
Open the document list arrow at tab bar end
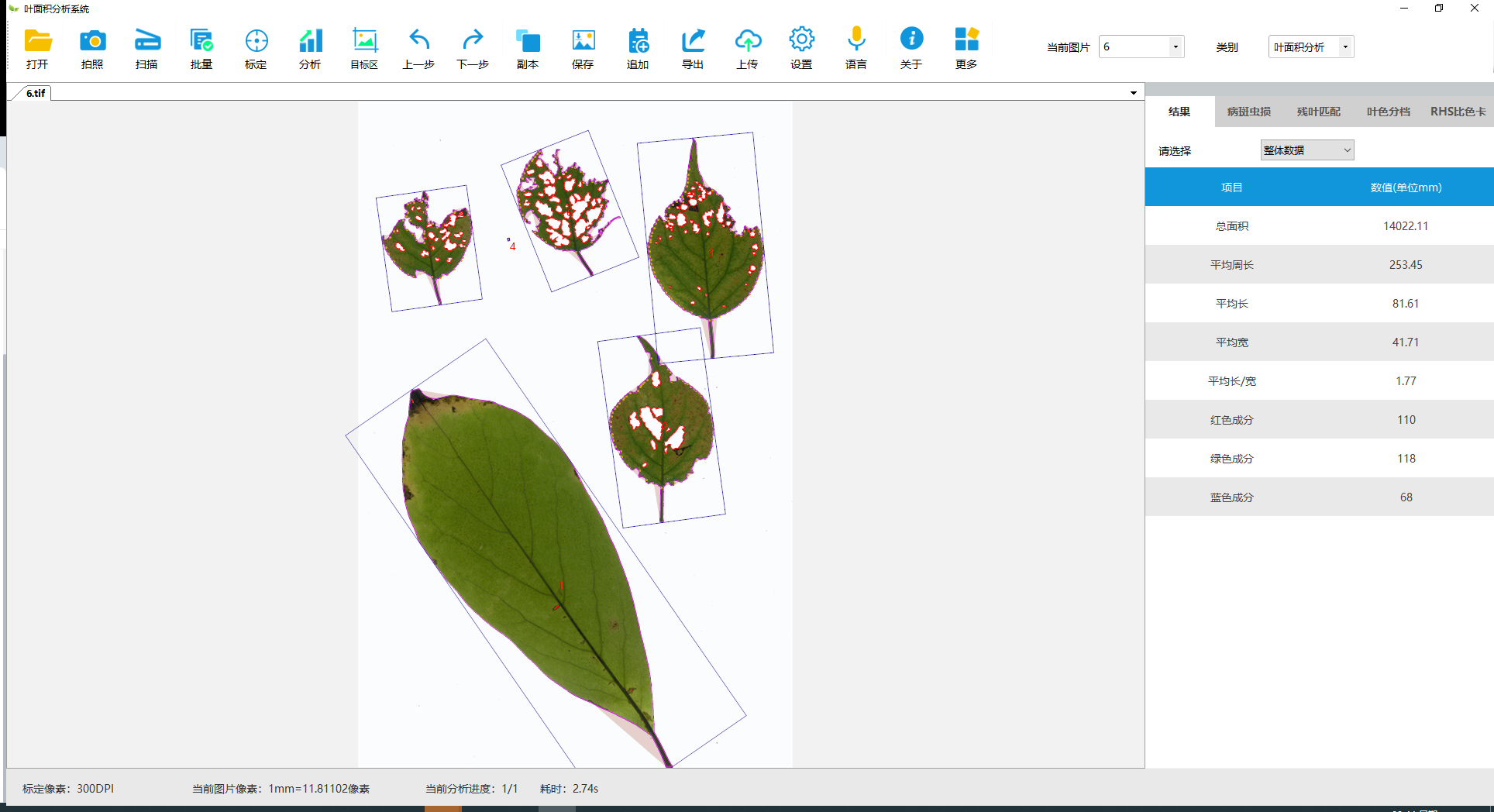(x=1134, y=93)
